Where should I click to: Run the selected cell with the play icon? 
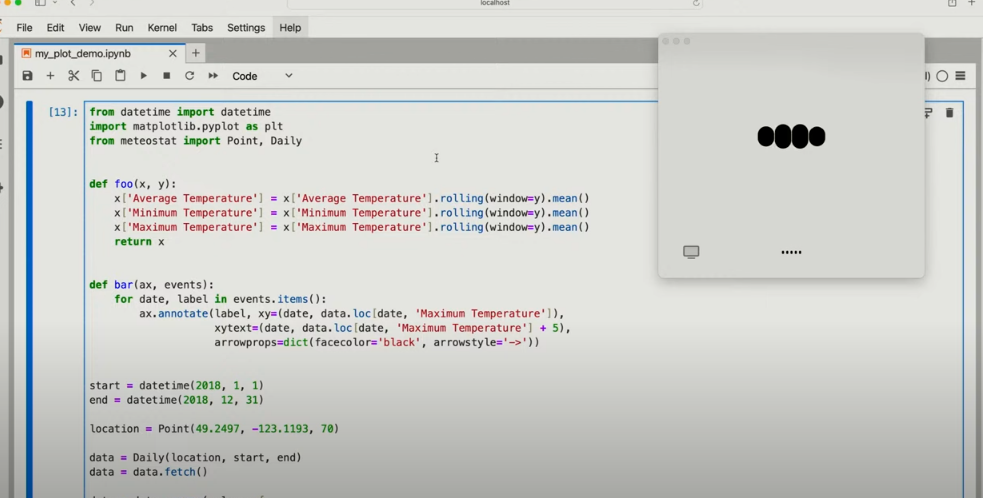click(x=144, y=76)
